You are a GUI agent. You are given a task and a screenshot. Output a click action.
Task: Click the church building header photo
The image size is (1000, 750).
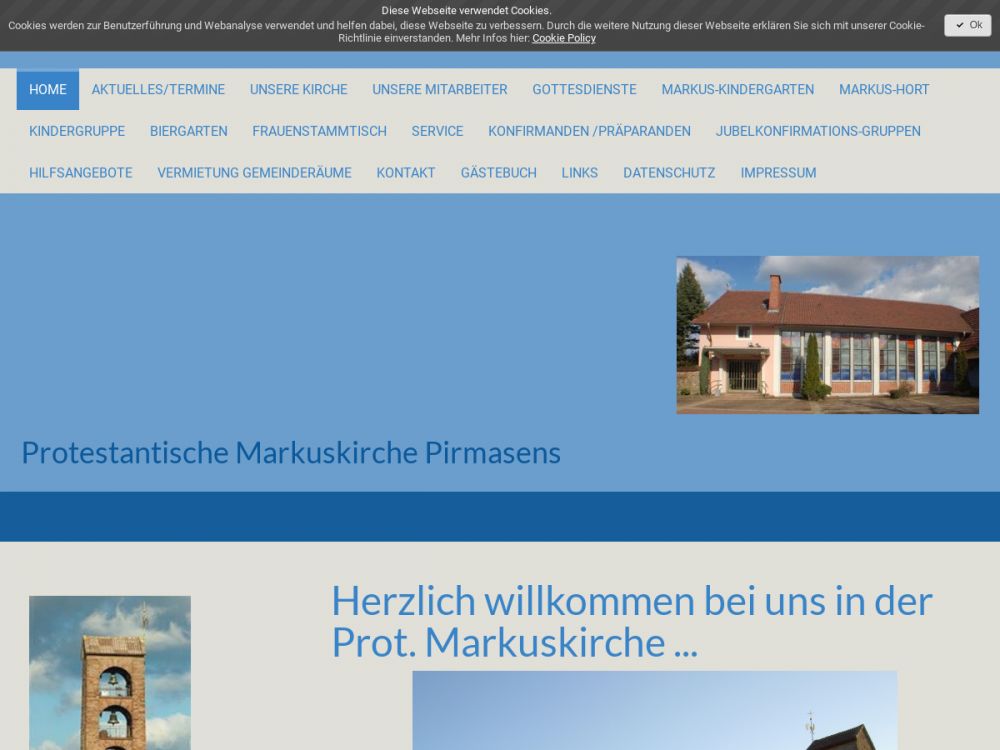827,335
